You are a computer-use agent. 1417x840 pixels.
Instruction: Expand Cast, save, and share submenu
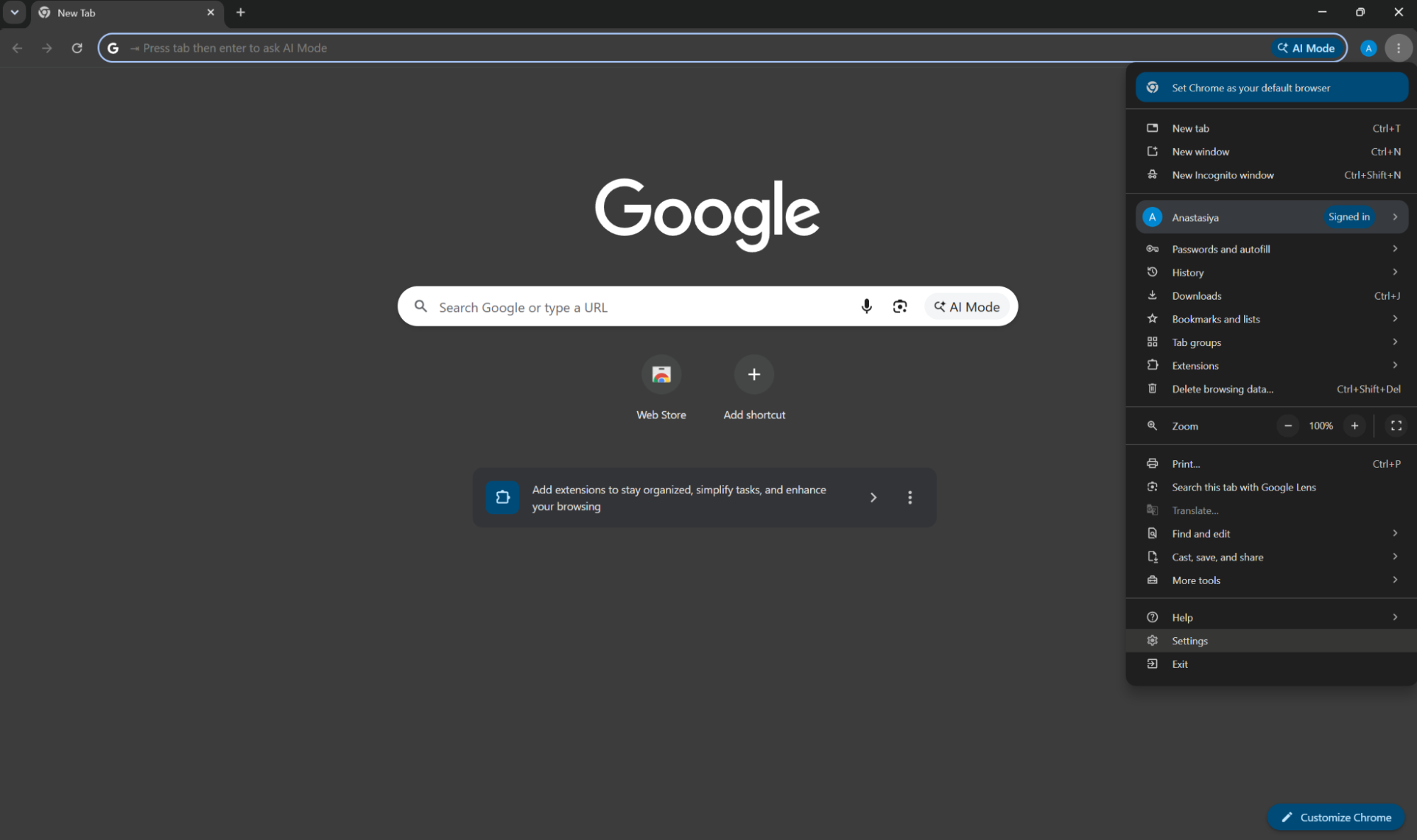pyautogui.click(x=1272, y=557)
